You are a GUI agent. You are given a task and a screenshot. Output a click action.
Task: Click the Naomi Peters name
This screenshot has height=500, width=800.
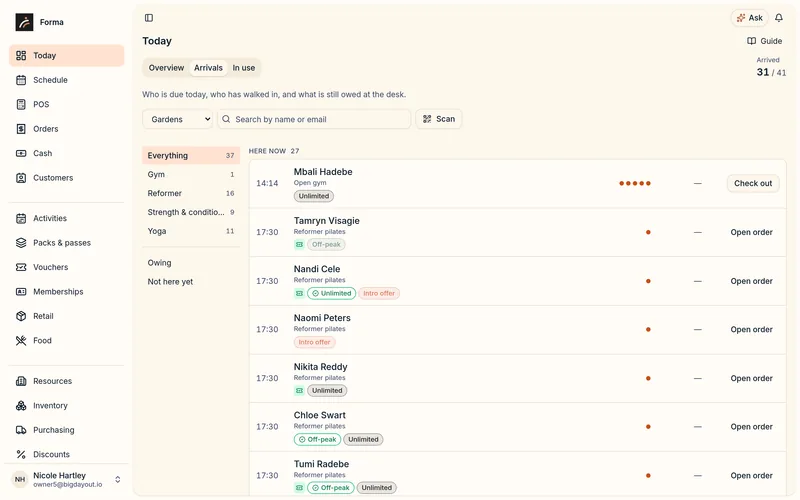(x=322, y=318)
